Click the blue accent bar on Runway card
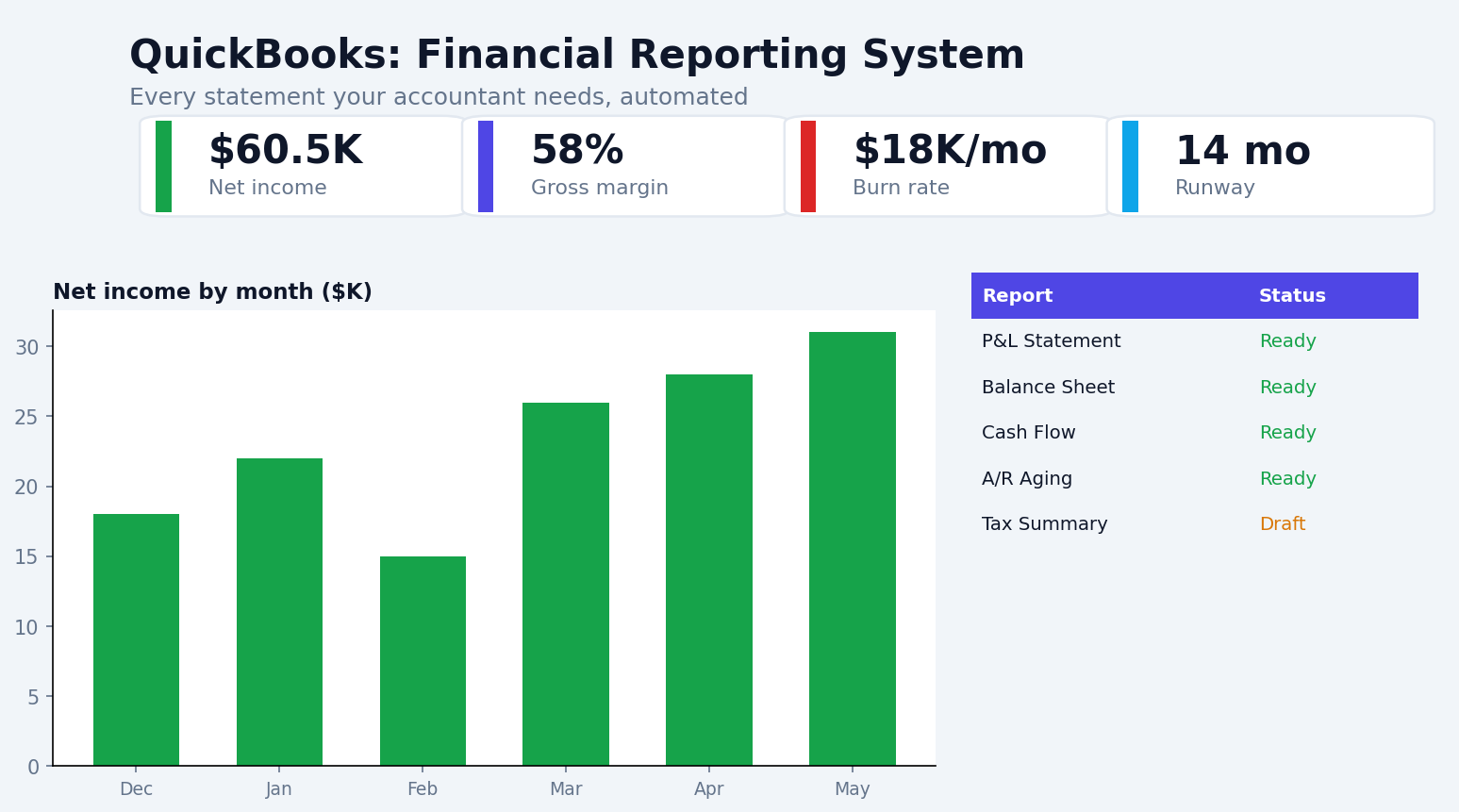This screenshot has height=812, width=1459. click(1130, 166)
